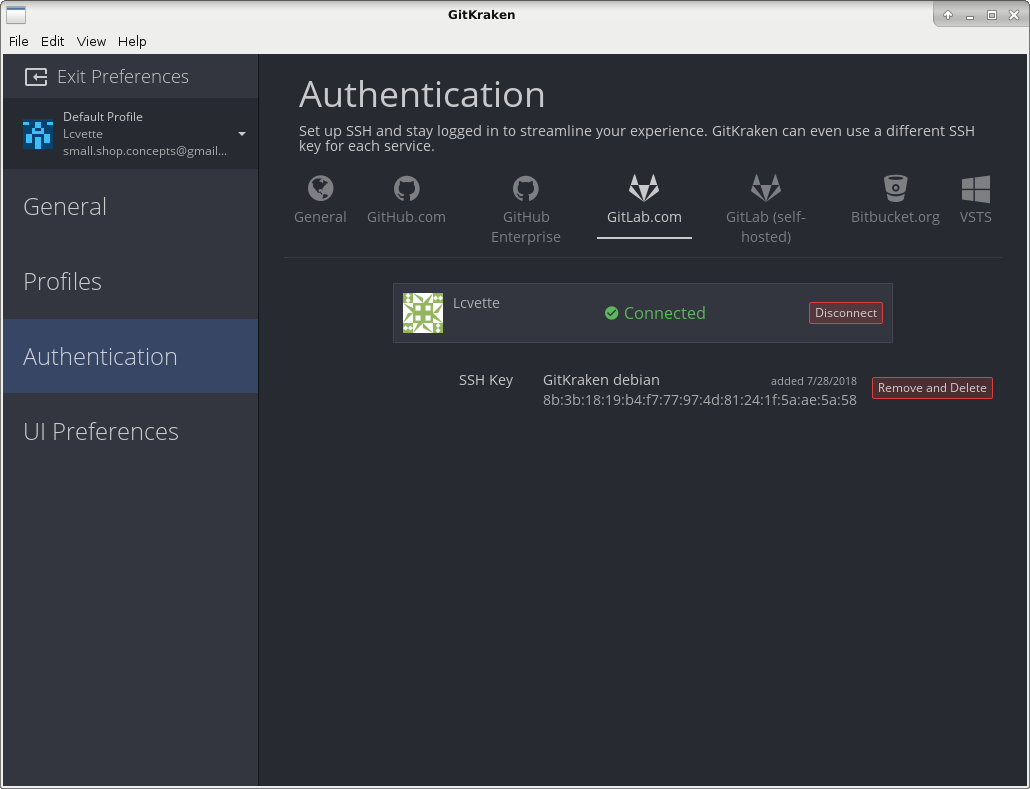Click the SSH Key label
1030x789 pixels.
coord(486,380)
